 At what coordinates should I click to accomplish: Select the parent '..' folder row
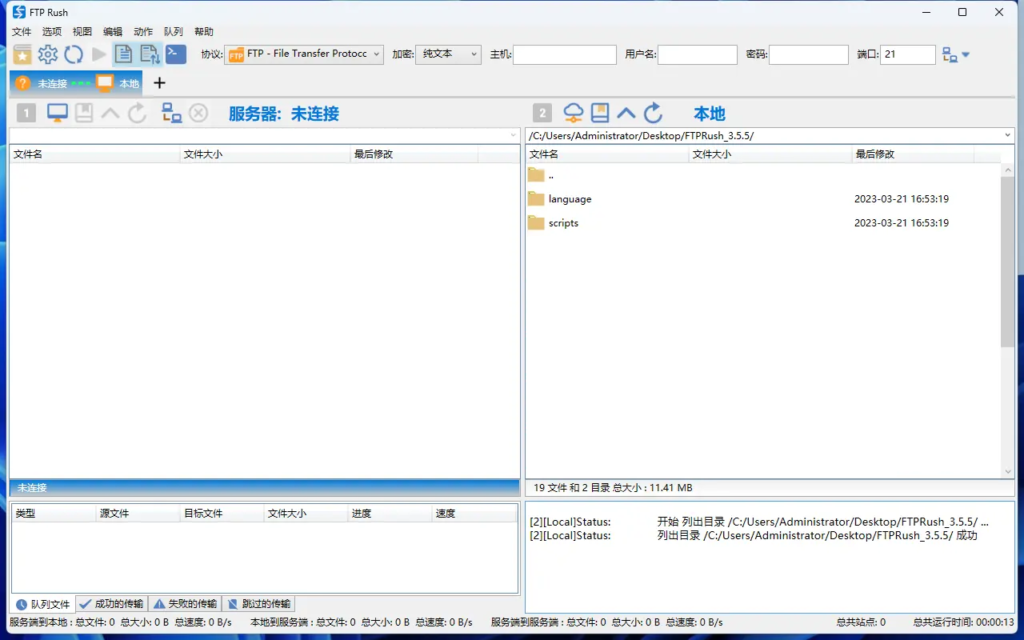click(x=763, y=175)
